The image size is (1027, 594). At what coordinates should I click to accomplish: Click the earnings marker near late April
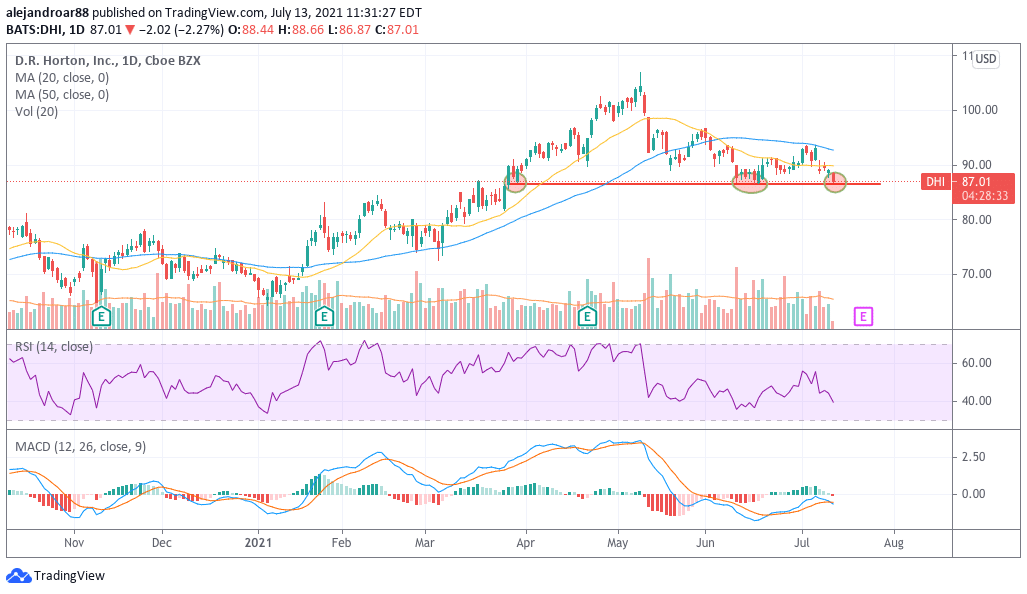click(x=588, y=317)
